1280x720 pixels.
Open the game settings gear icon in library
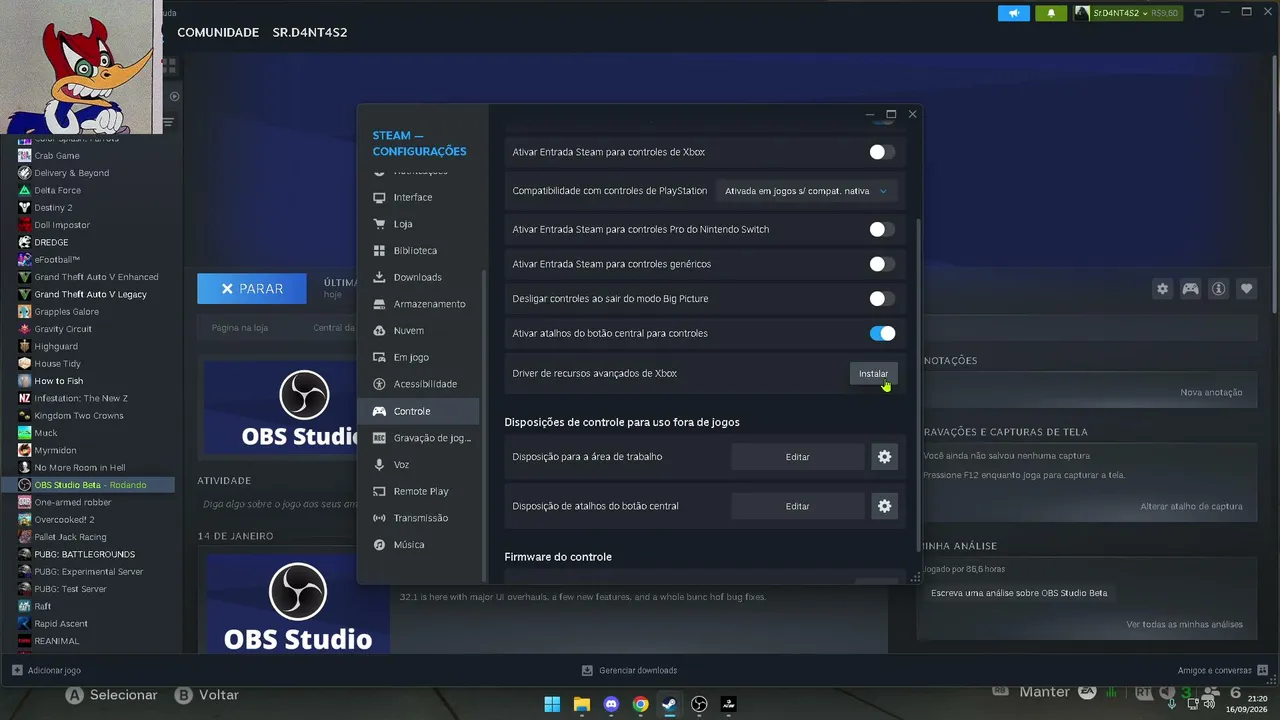point(1162,289)
